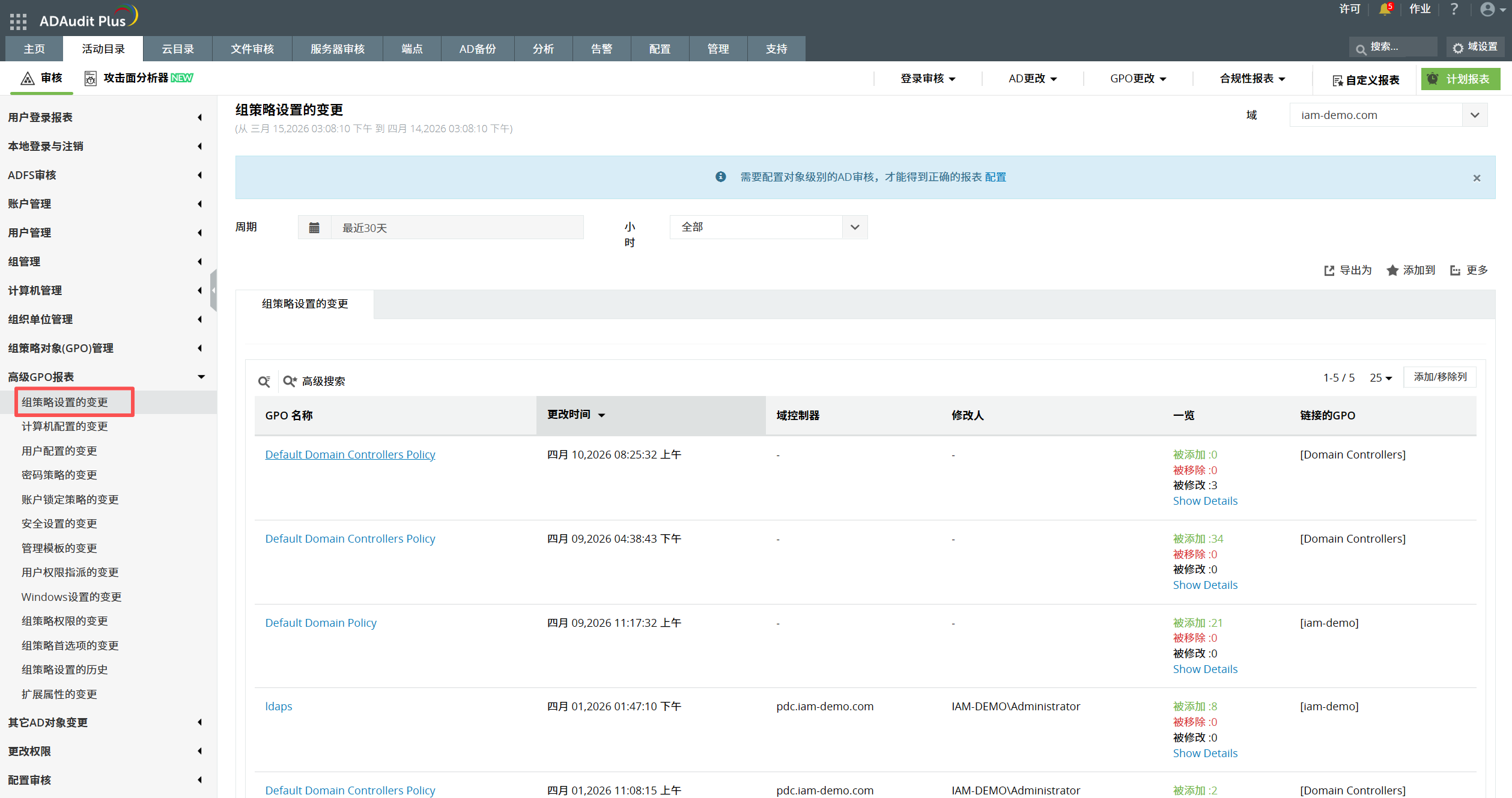The image size is (1512, 798).
Task: Dismiss the blue info banner
Action: tap(1477, 178)
